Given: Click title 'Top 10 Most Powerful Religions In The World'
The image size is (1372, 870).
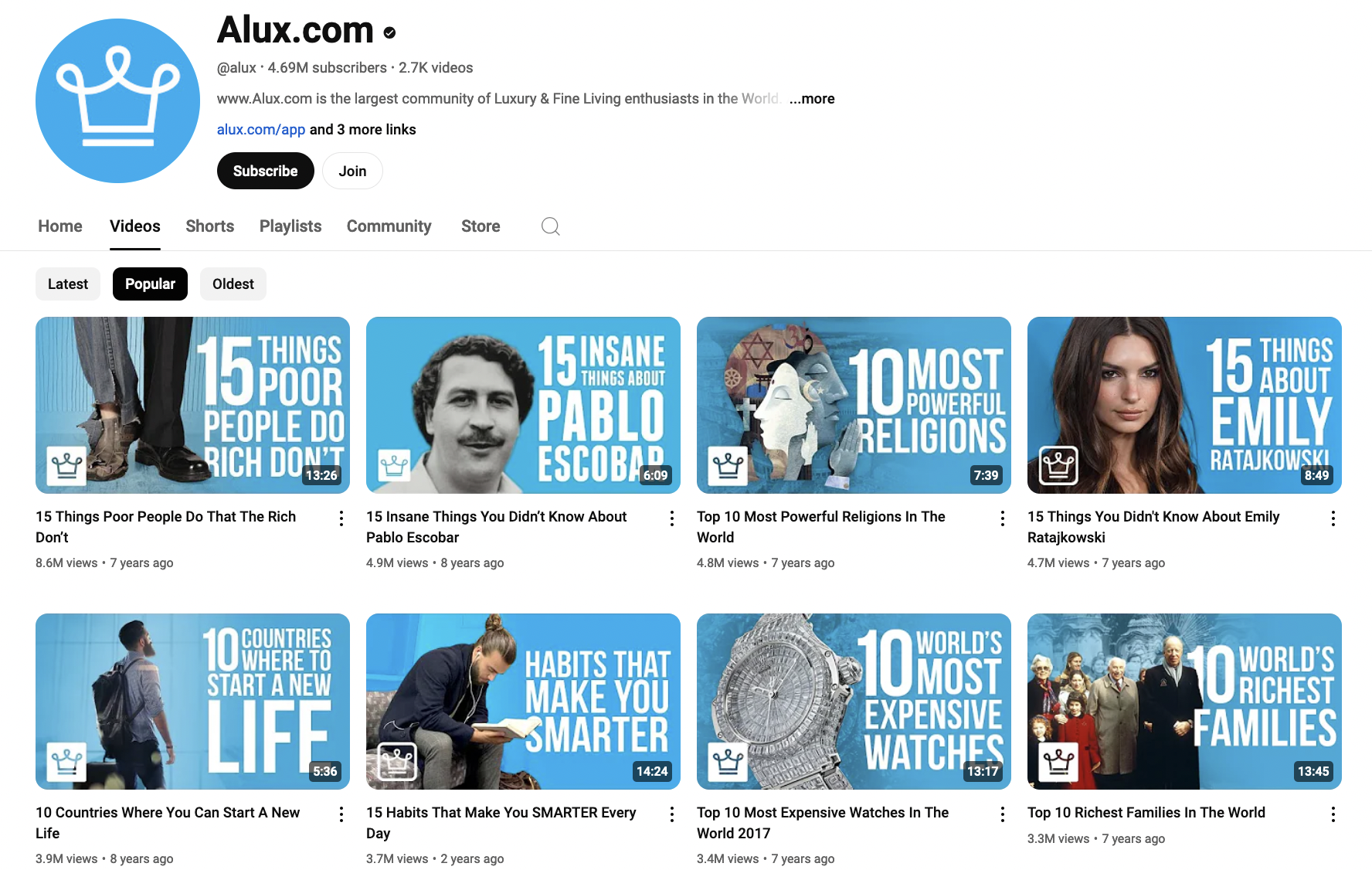Looking at the screenshot, I should [x=821, y=527].
